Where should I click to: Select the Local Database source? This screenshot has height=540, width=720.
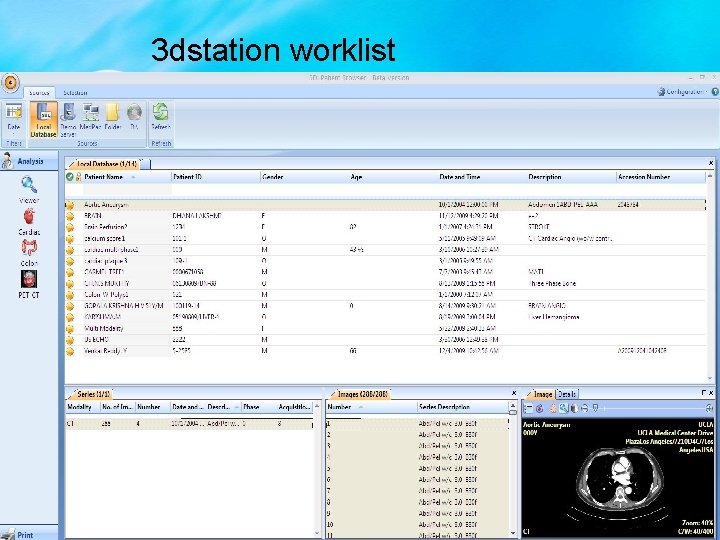click(x=44, y=120)
